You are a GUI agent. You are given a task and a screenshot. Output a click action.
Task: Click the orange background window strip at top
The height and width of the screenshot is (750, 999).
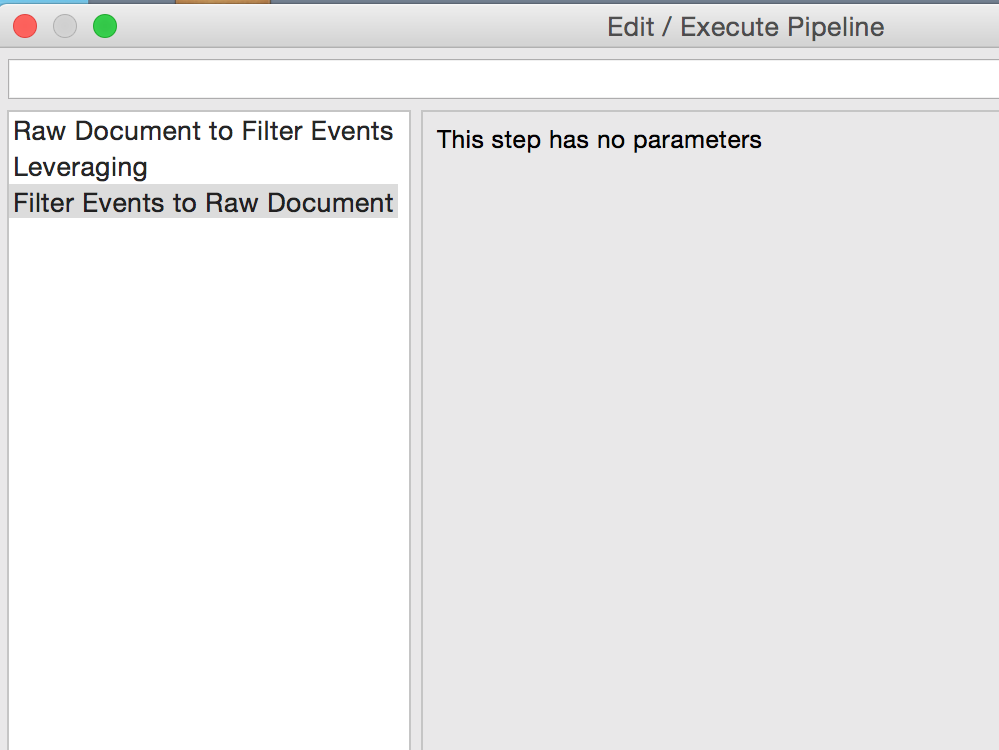[x=222, y=2]
